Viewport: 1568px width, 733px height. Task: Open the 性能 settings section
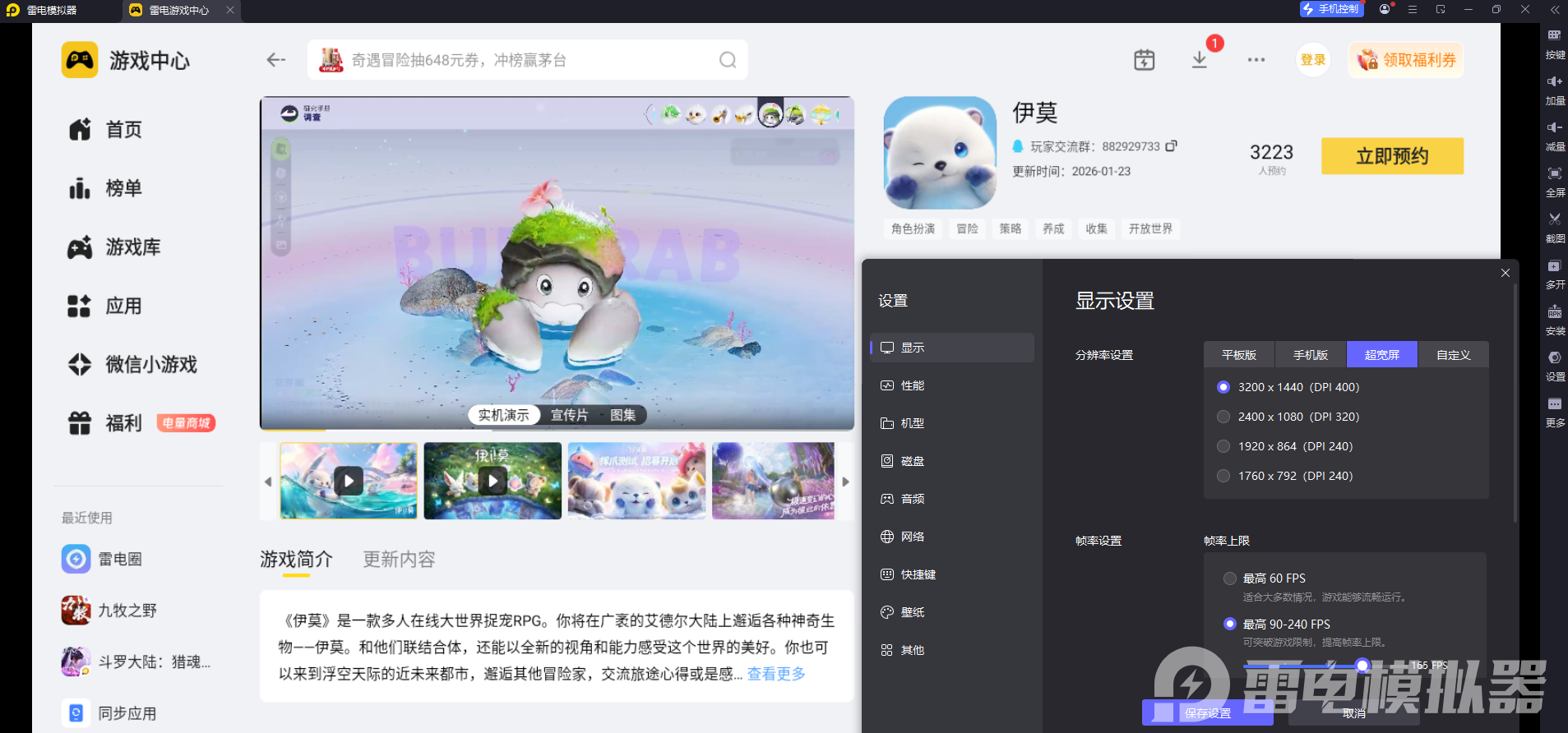952,385
